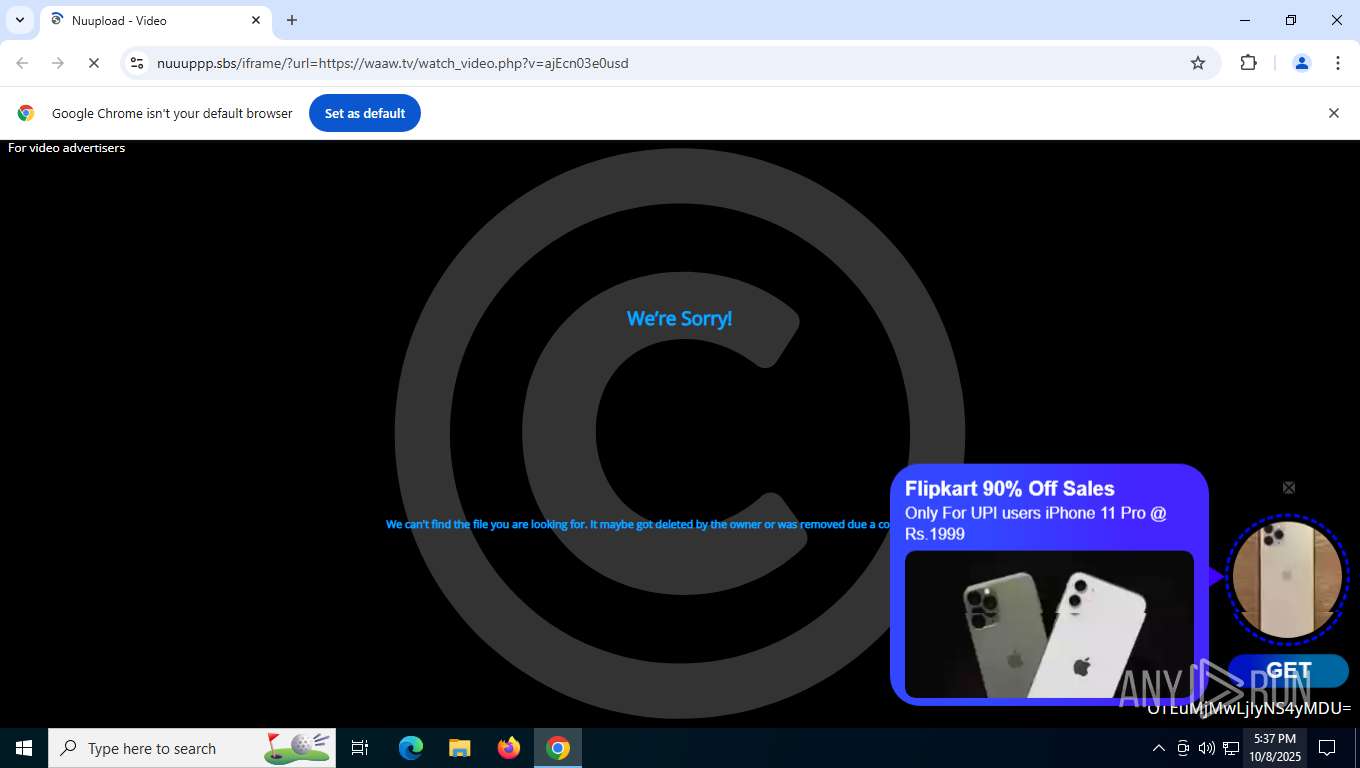1360x768 pixels.
Task: Click the Set as default button
Action: pyautogui.click(x=365, y=113)
